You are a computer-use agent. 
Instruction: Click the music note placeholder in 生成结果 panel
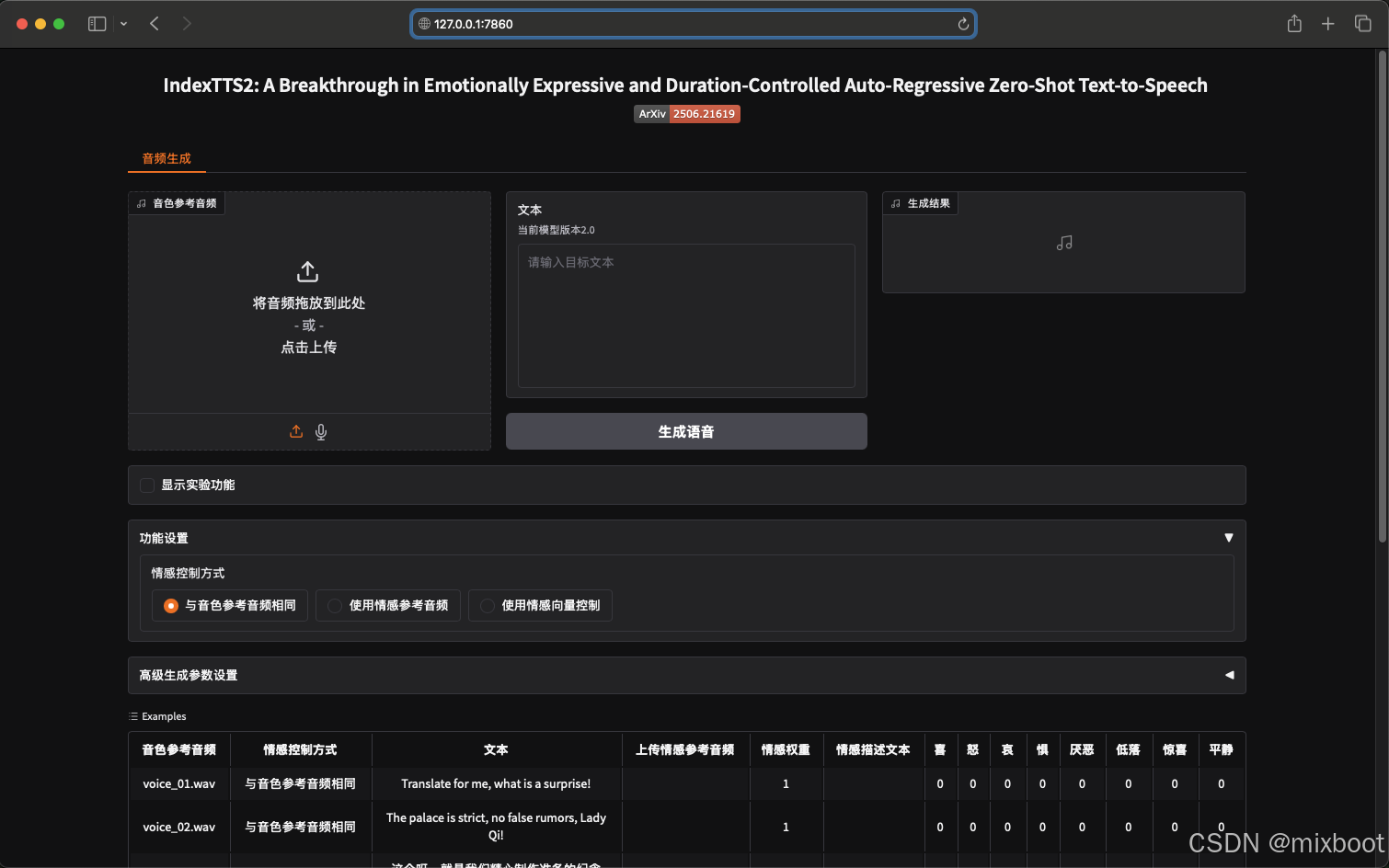[x=1064, y=243]
